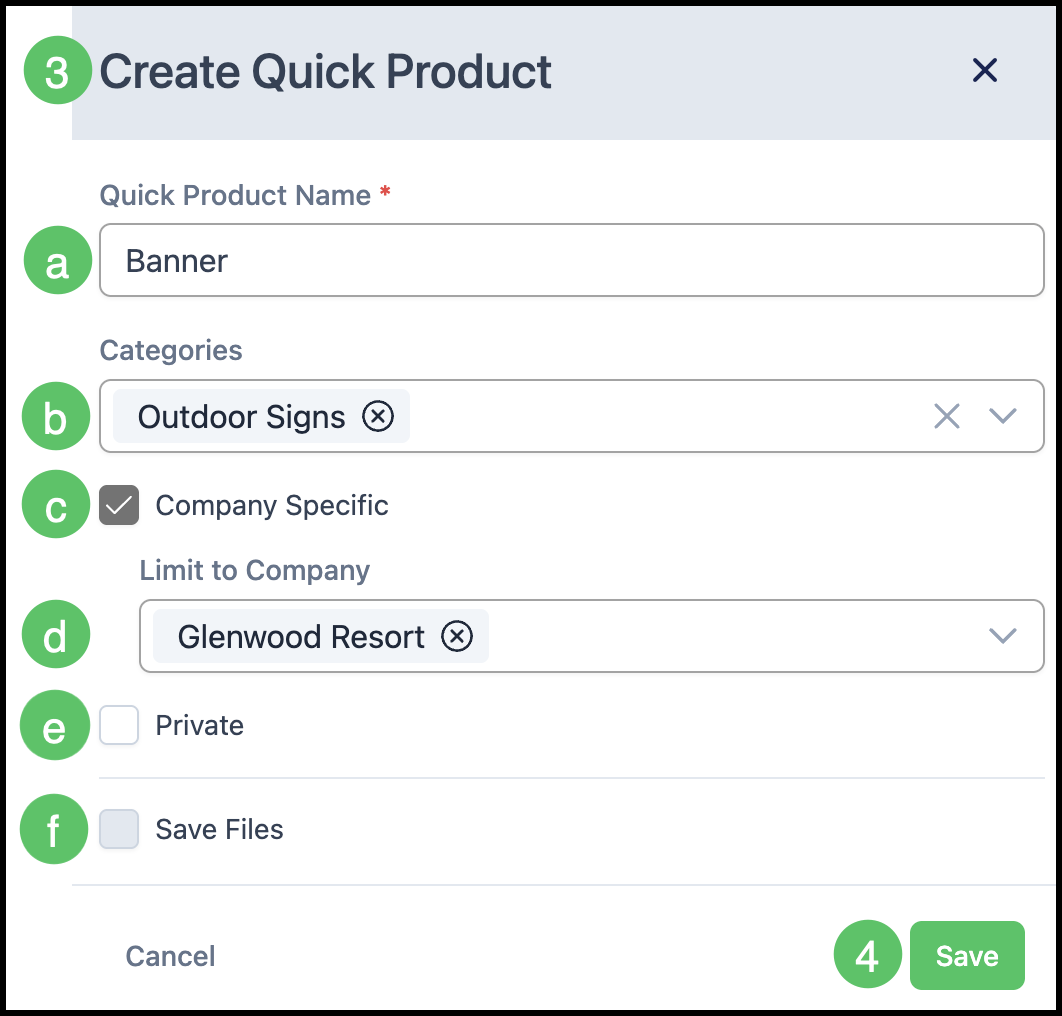Remove Glenwood Resort from company limit
This screenshot has height=1016, width=1062.
456,636
